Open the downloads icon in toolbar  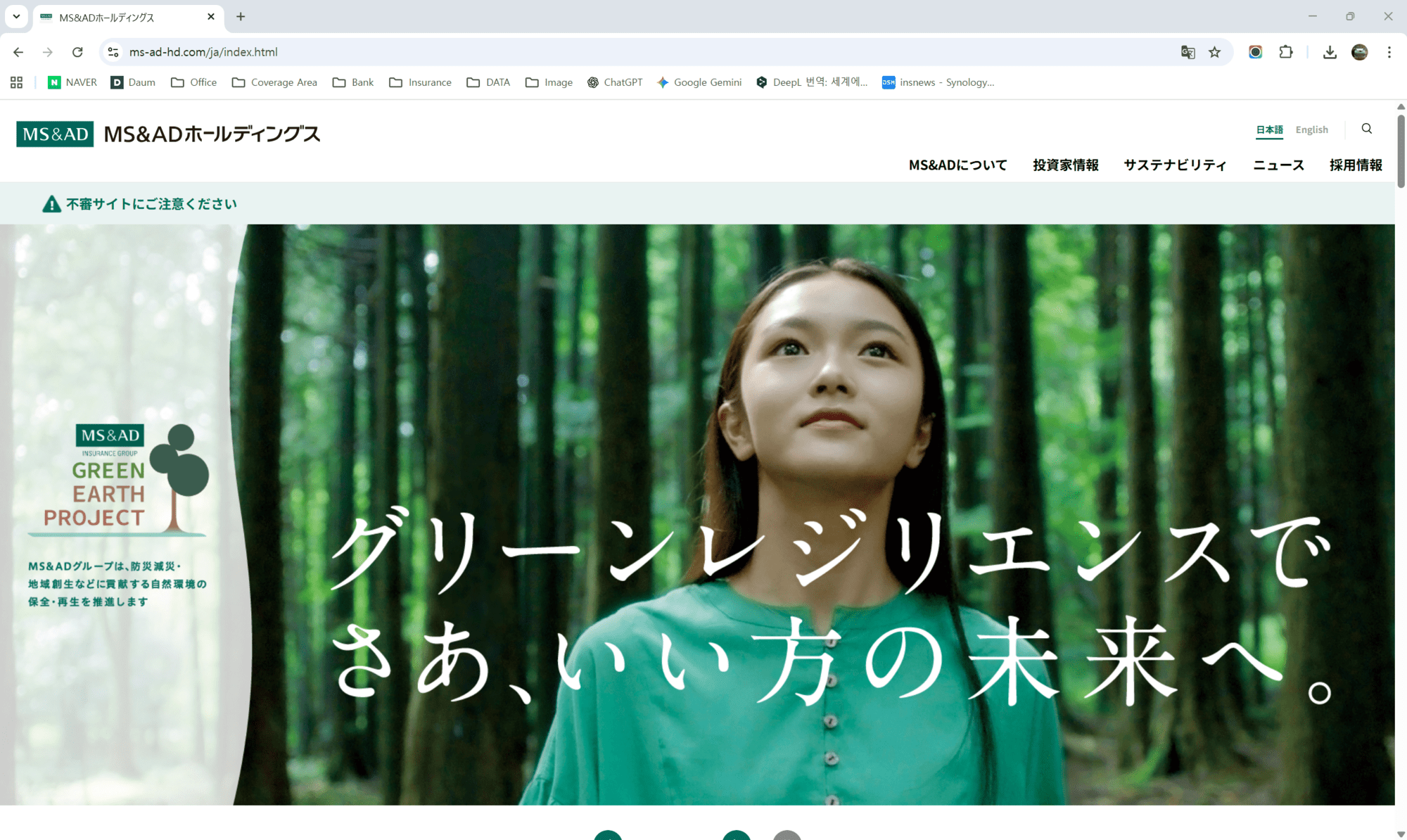(1330, 52)
